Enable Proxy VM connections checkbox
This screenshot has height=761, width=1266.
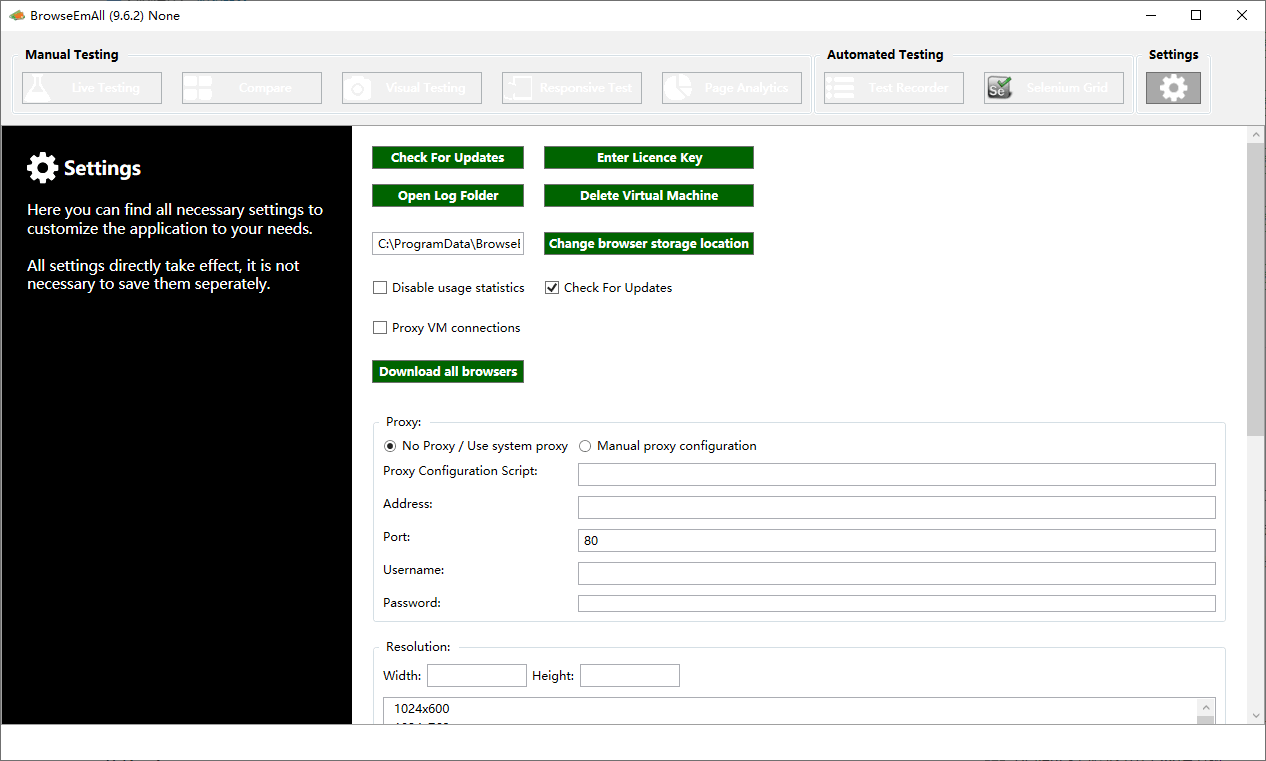(x=380, y=328)
